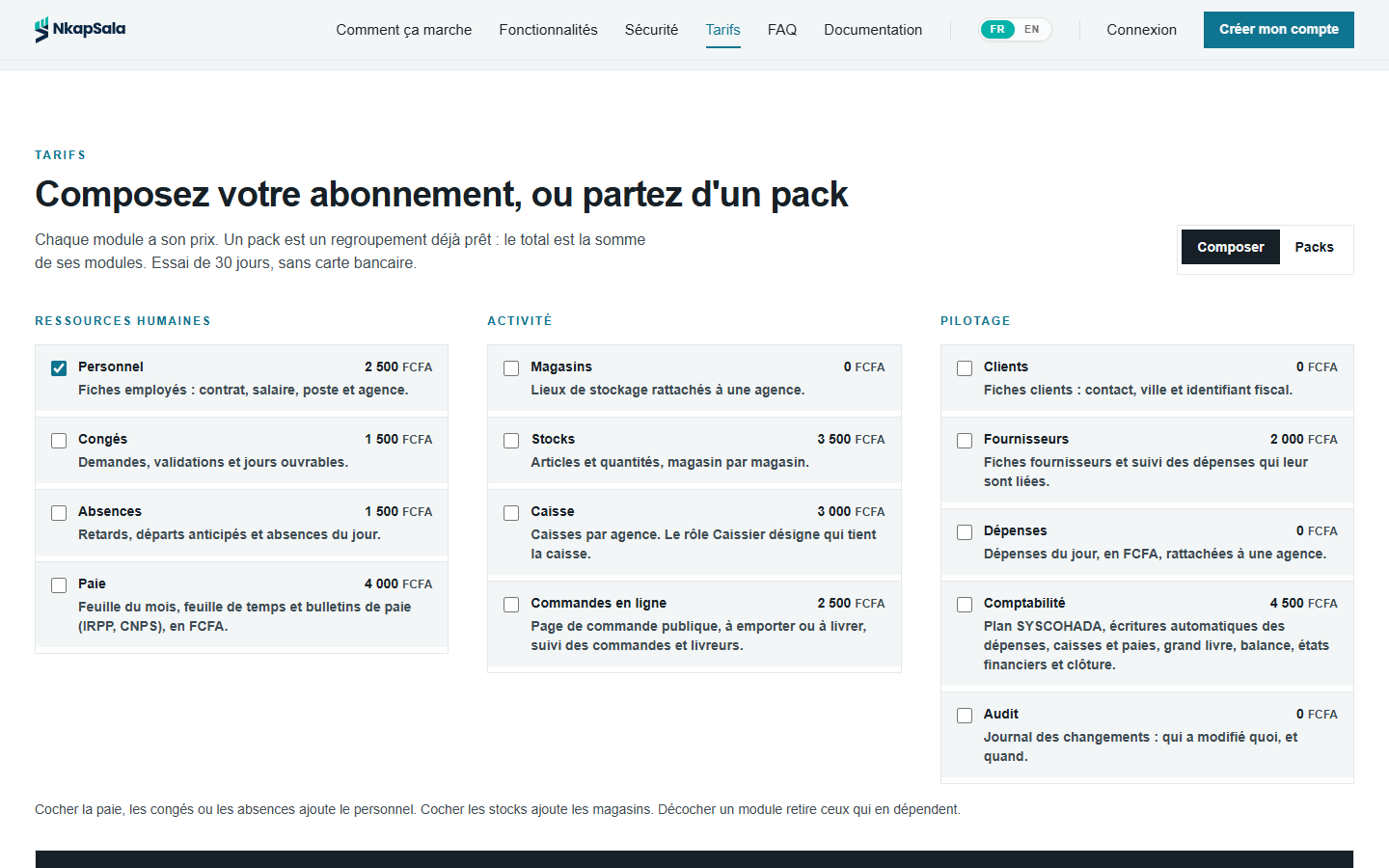Select the Fournisseurs module checkbox
The image size is (1389, 868).
(965, 441)
